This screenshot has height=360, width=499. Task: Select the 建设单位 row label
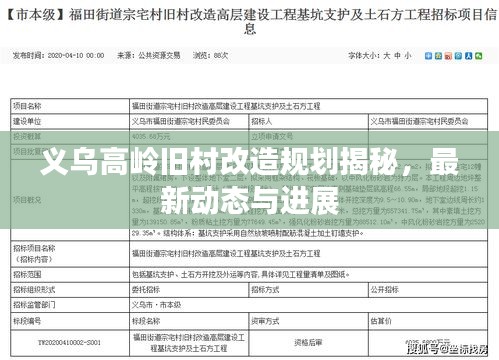tap(27, 121)
